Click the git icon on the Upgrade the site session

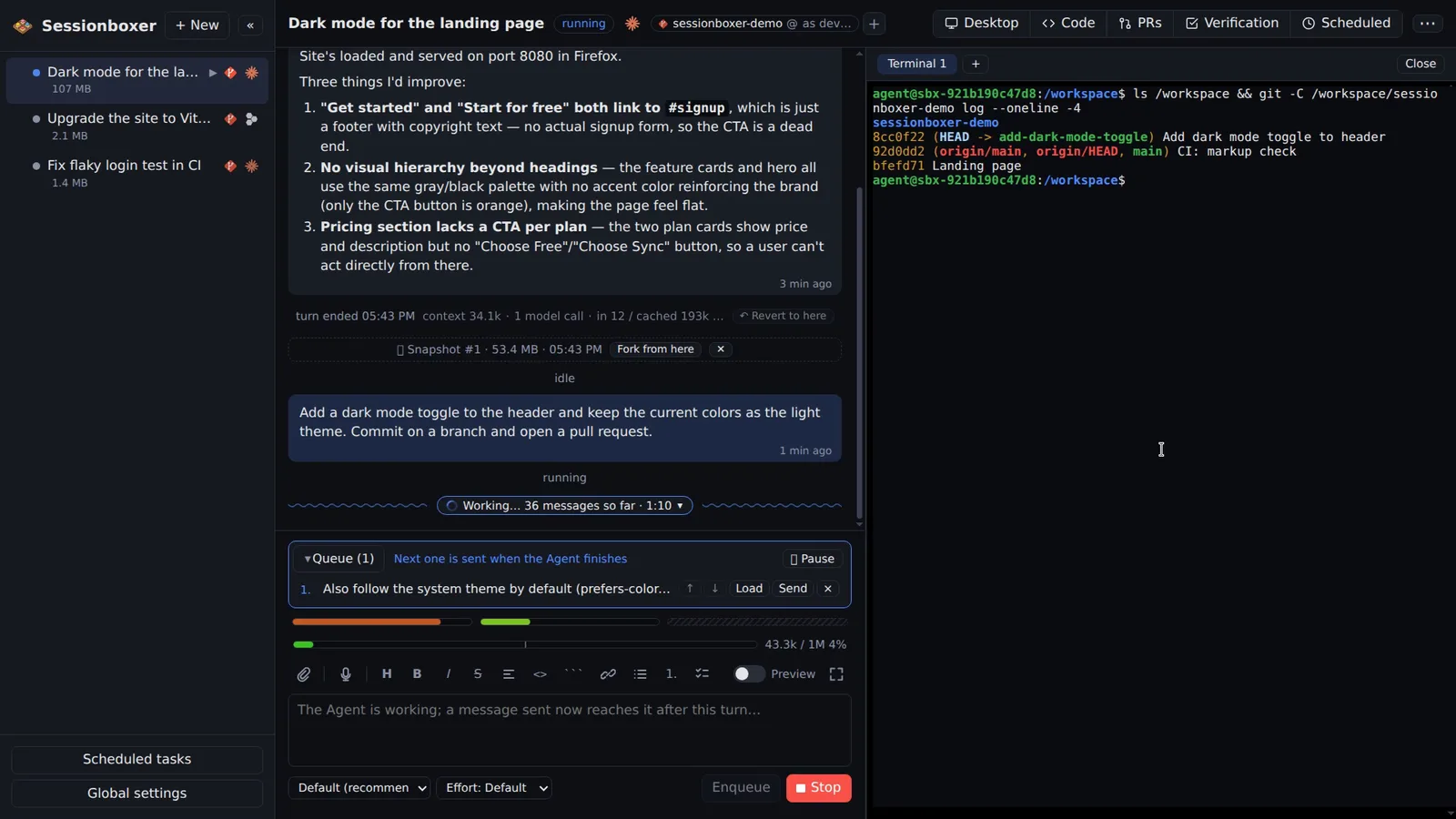click(230, 118)
